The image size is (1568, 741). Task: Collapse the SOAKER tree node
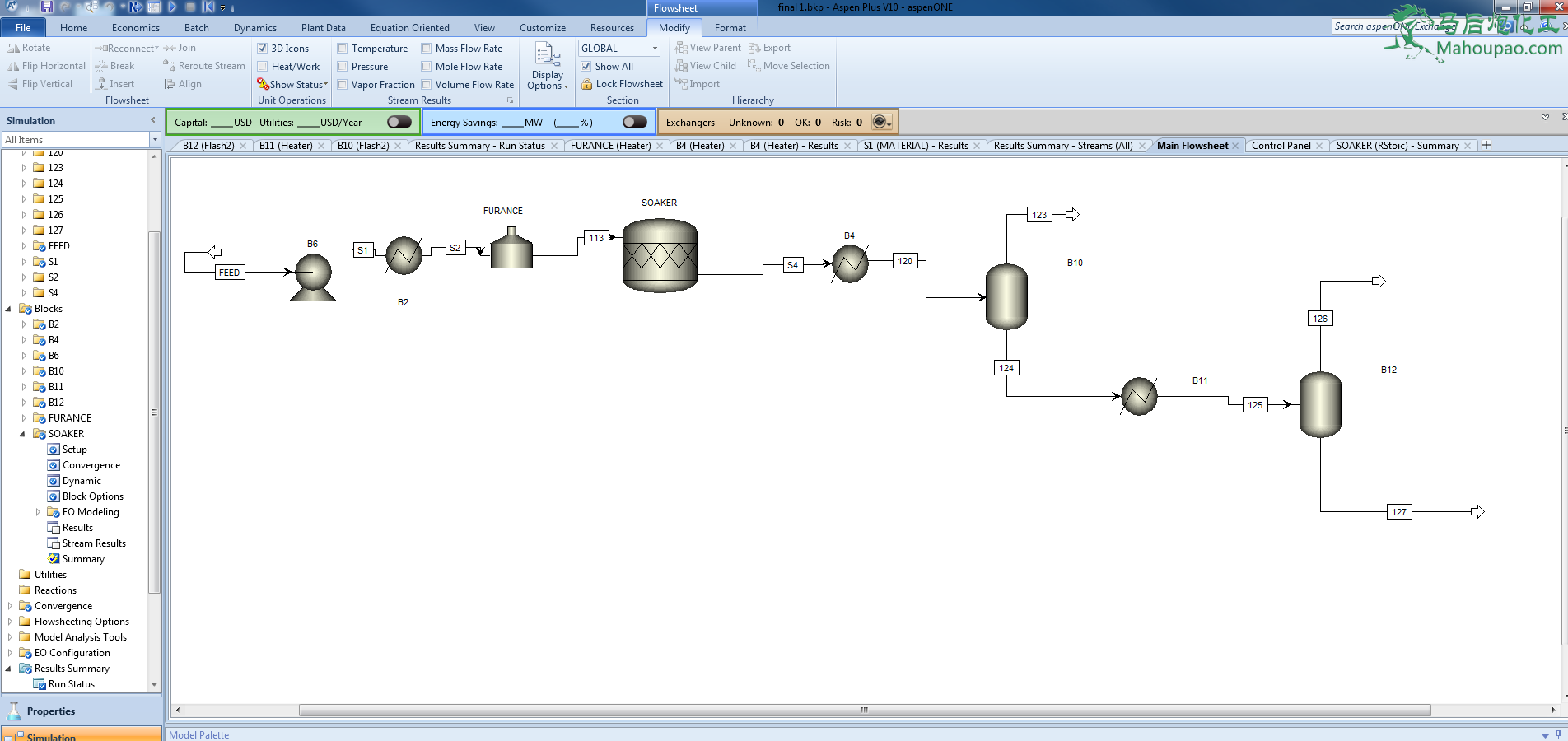pyautogui.click(x=23, y=434)
